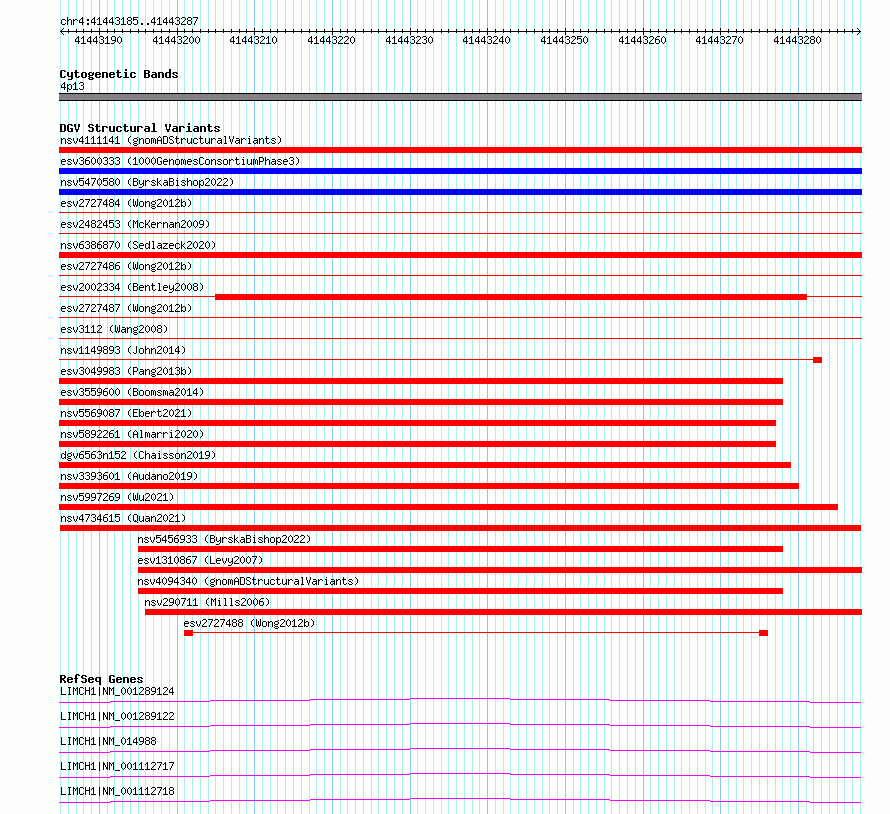Select the left red block of esv2727488
Image resolution: width=890 pixels, height=814 pixels.
point(188,633)
